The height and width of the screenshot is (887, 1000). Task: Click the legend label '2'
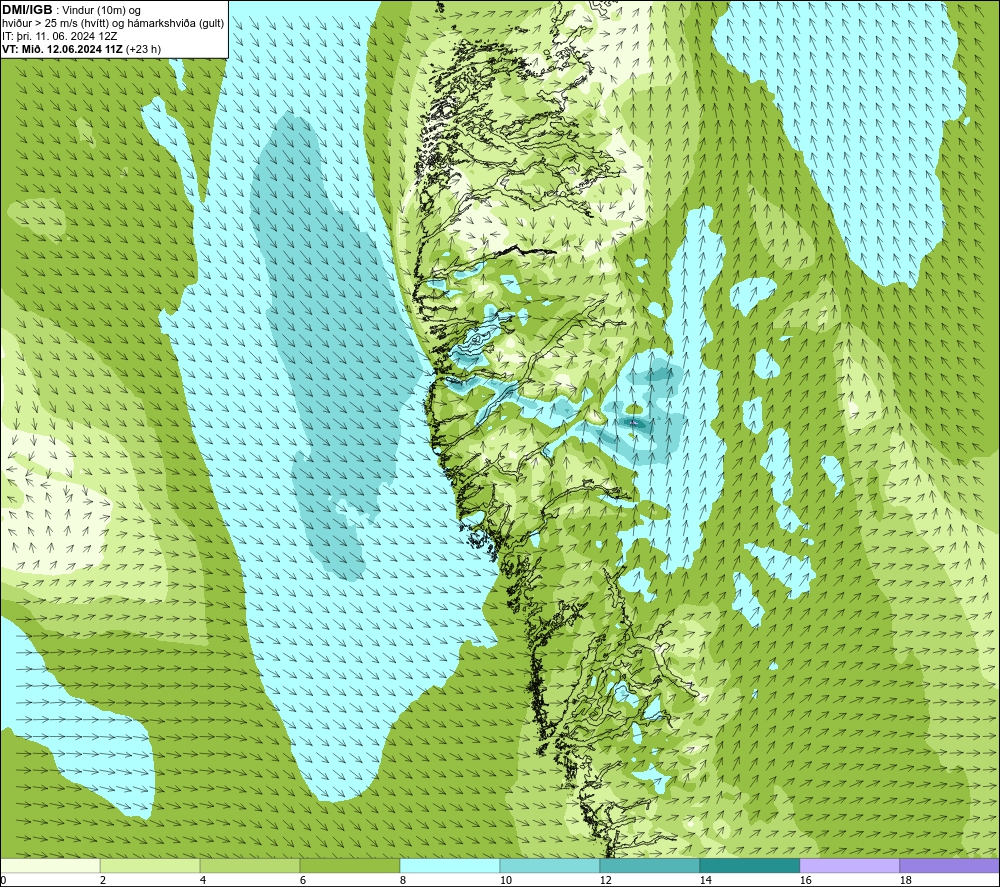coord(103,880)
